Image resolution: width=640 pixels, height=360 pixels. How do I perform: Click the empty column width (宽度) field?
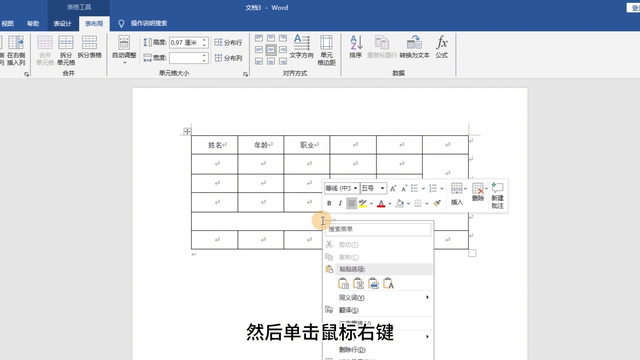coord(185,58)
